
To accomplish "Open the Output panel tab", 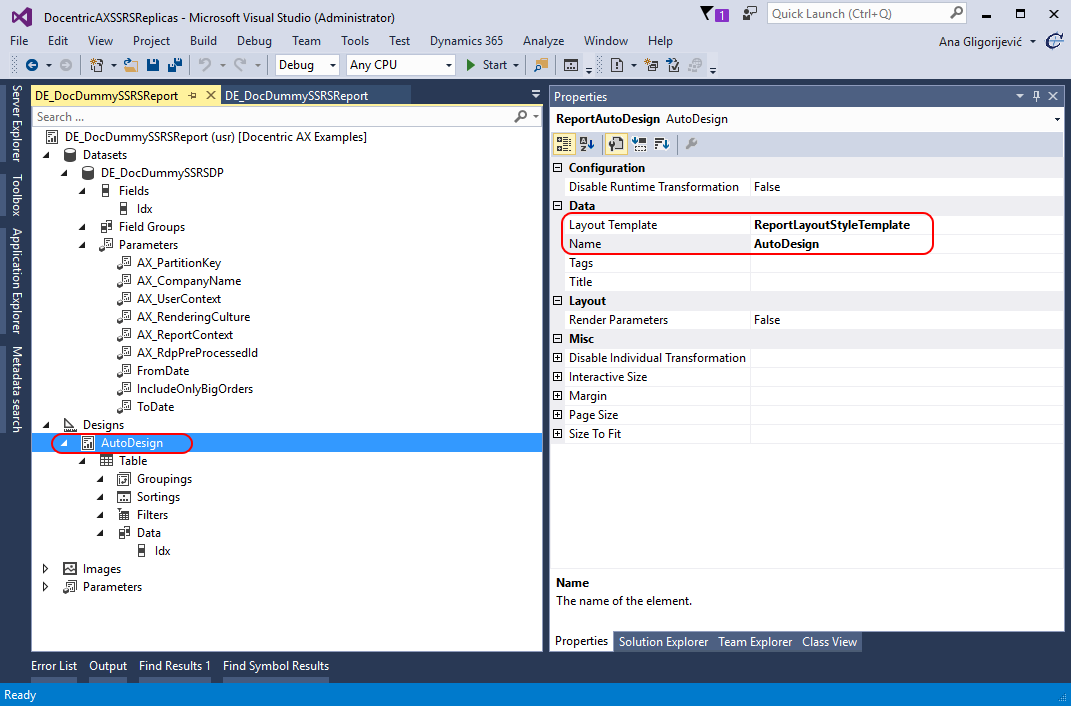I will pos(108,666).
